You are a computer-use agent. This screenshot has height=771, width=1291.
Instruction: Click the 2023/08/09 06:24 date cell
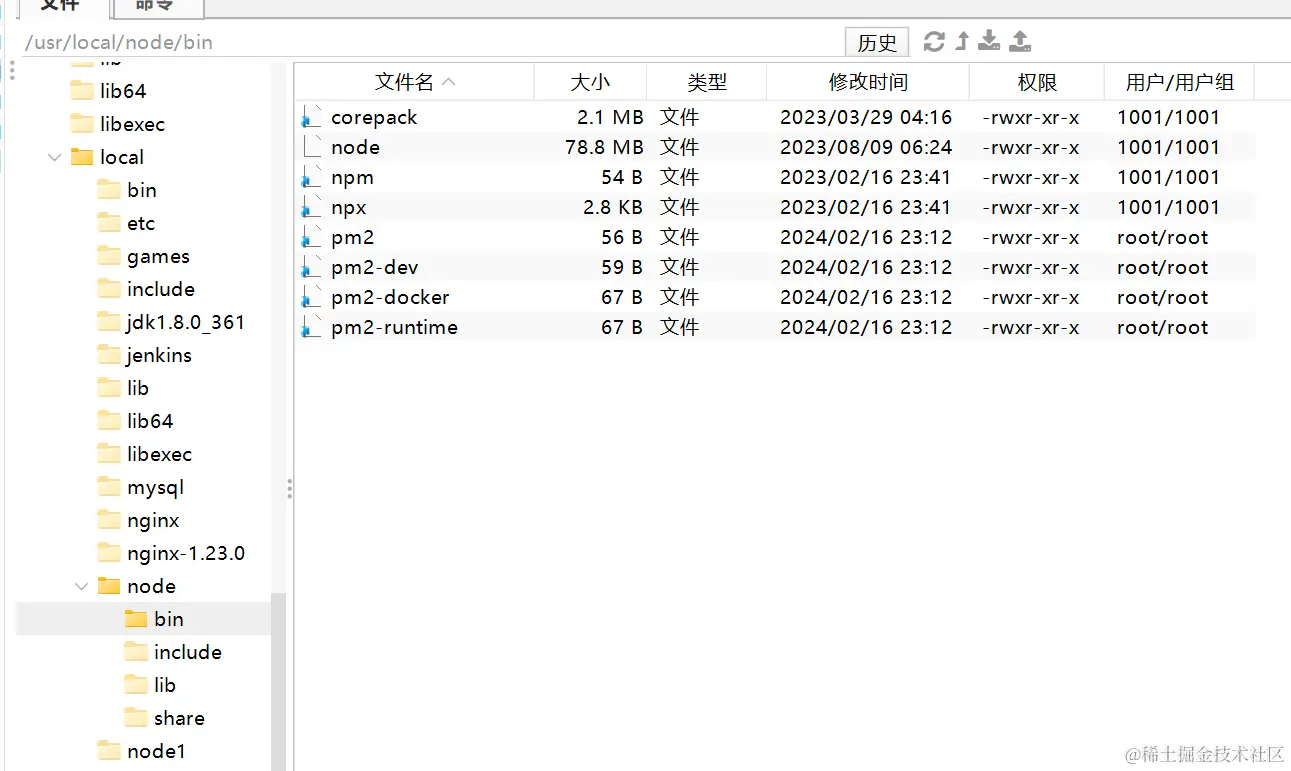click(x=866, y=148)
